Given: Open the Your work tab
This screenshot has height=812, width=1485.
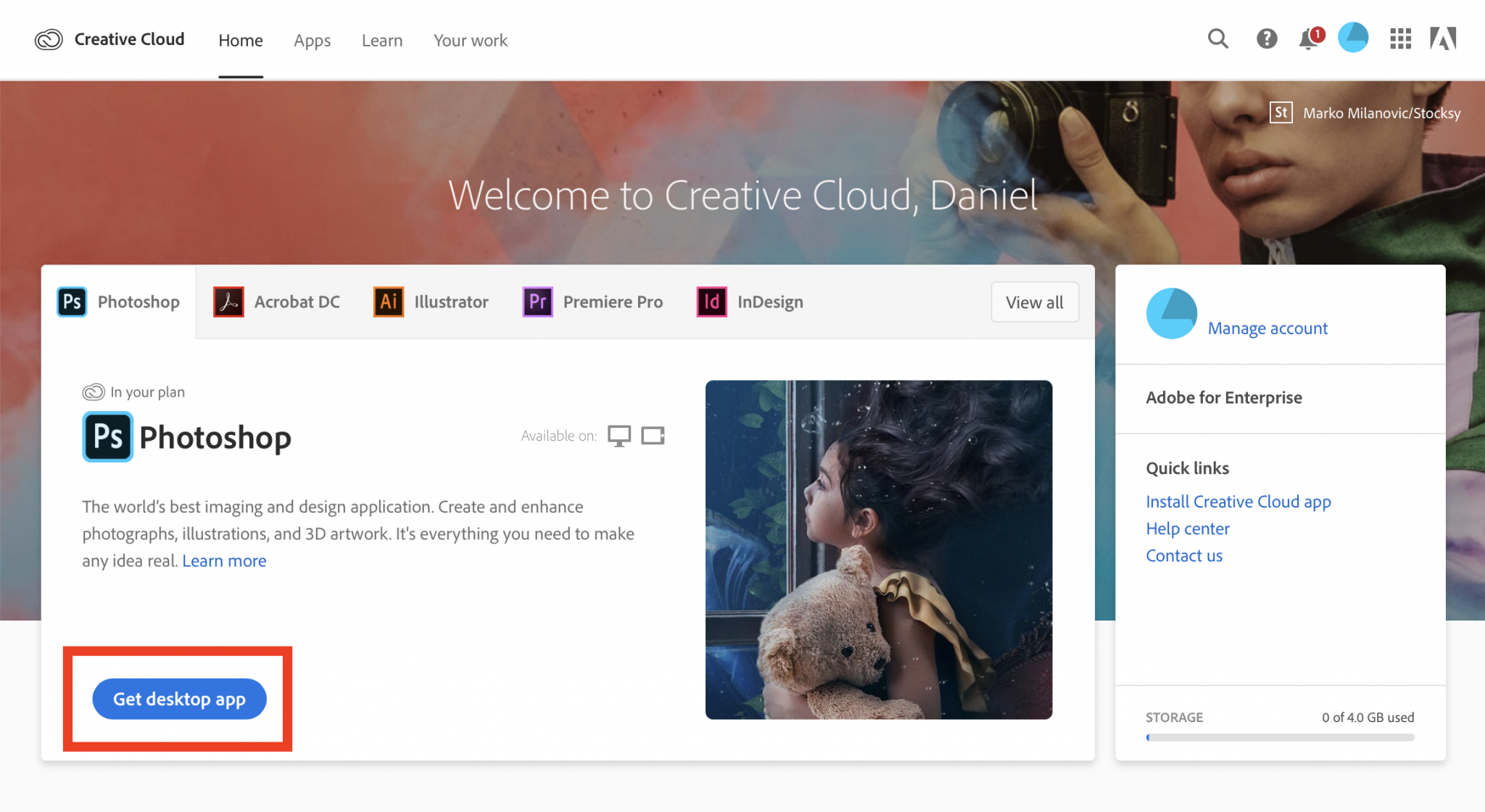Looking at the screenshot, I should pos(471,41).
